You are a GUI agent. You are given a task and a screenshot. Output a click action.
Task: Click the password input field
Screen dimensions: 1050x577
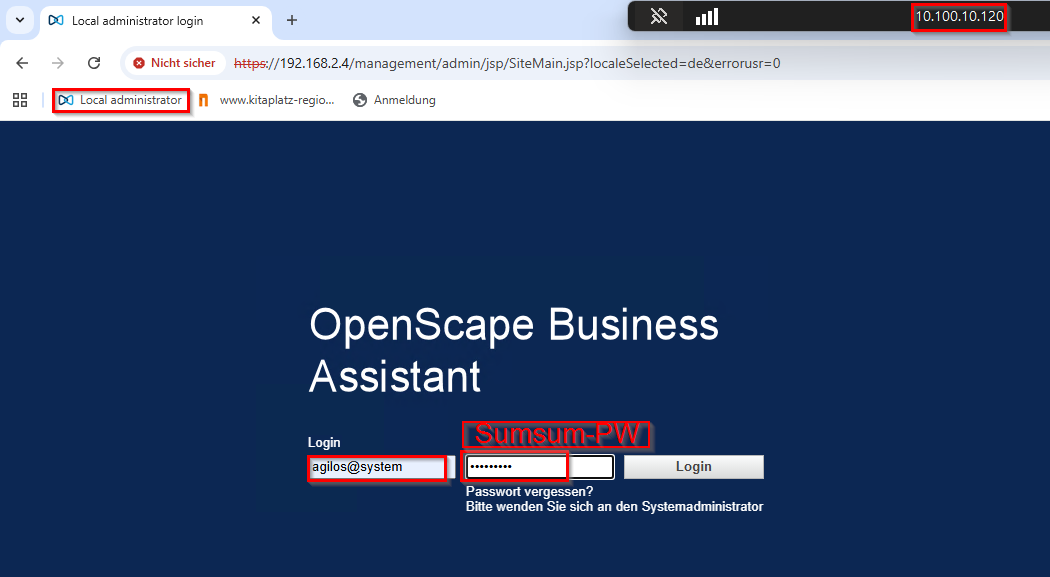pos(540,467)
